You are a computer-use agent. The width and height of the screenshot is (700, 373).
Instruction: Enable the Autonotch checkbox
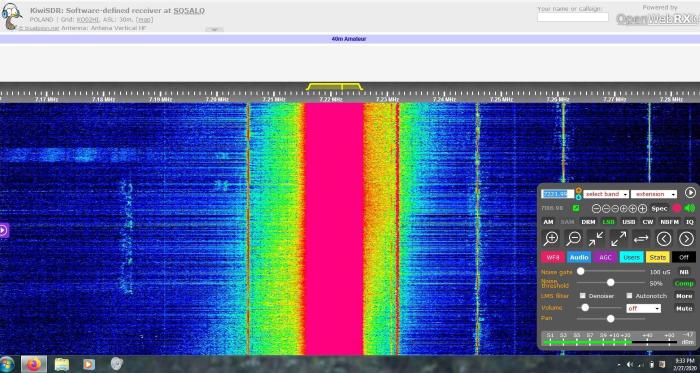click(629, 296)
